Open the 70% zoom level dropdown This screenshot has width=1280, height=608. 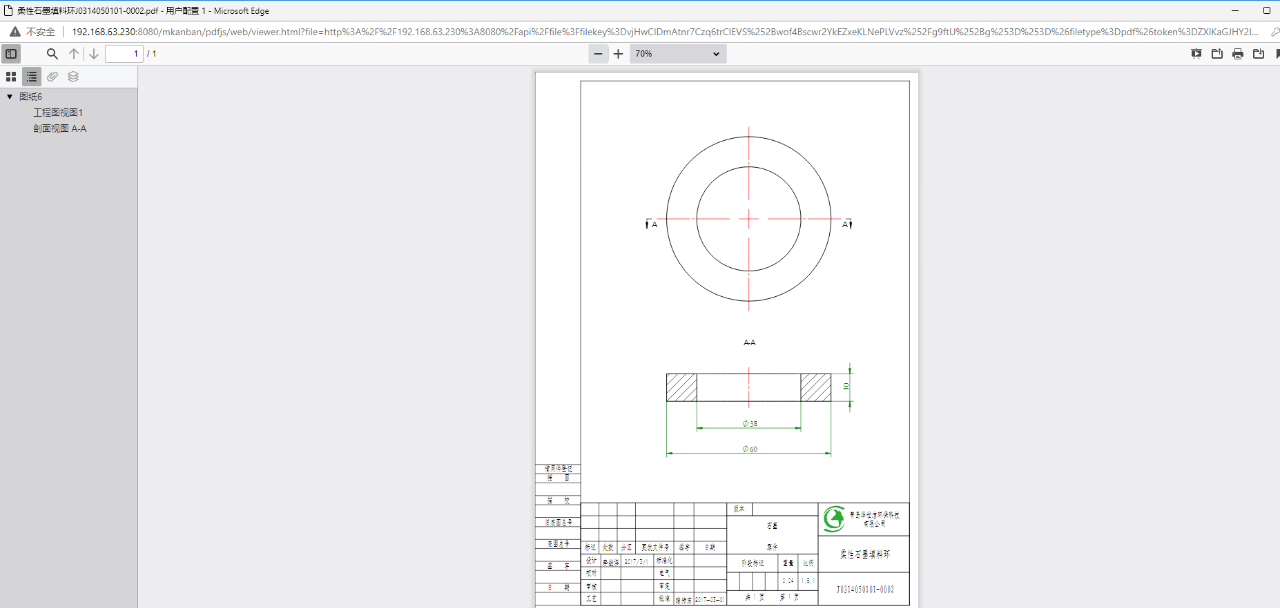click(x=677, y=54)
